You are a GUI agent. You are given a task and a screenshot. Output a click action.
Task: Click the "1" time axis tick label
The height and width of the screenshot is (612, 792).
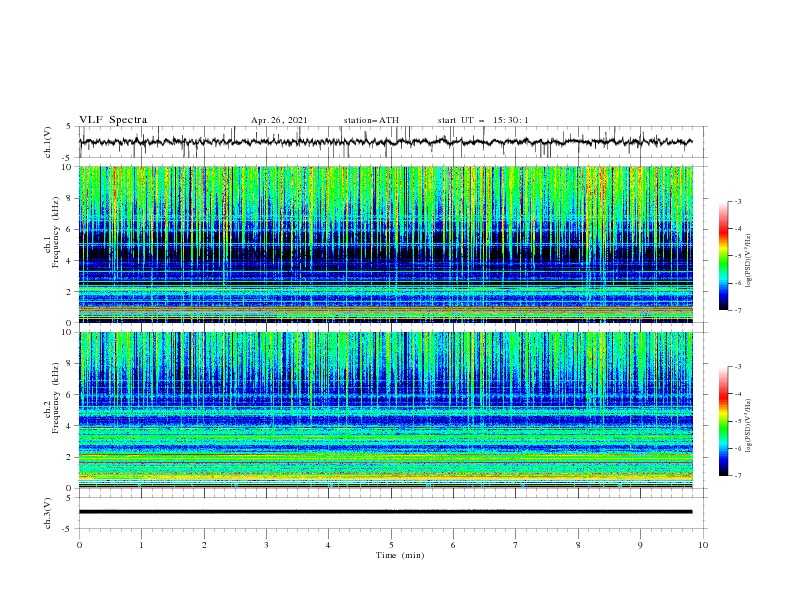click(x=141, y=545)
